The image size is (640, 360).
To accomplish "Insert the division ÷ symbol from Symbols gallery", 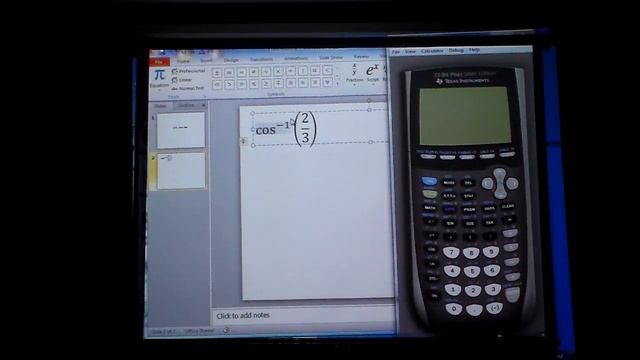I will 291,72.
